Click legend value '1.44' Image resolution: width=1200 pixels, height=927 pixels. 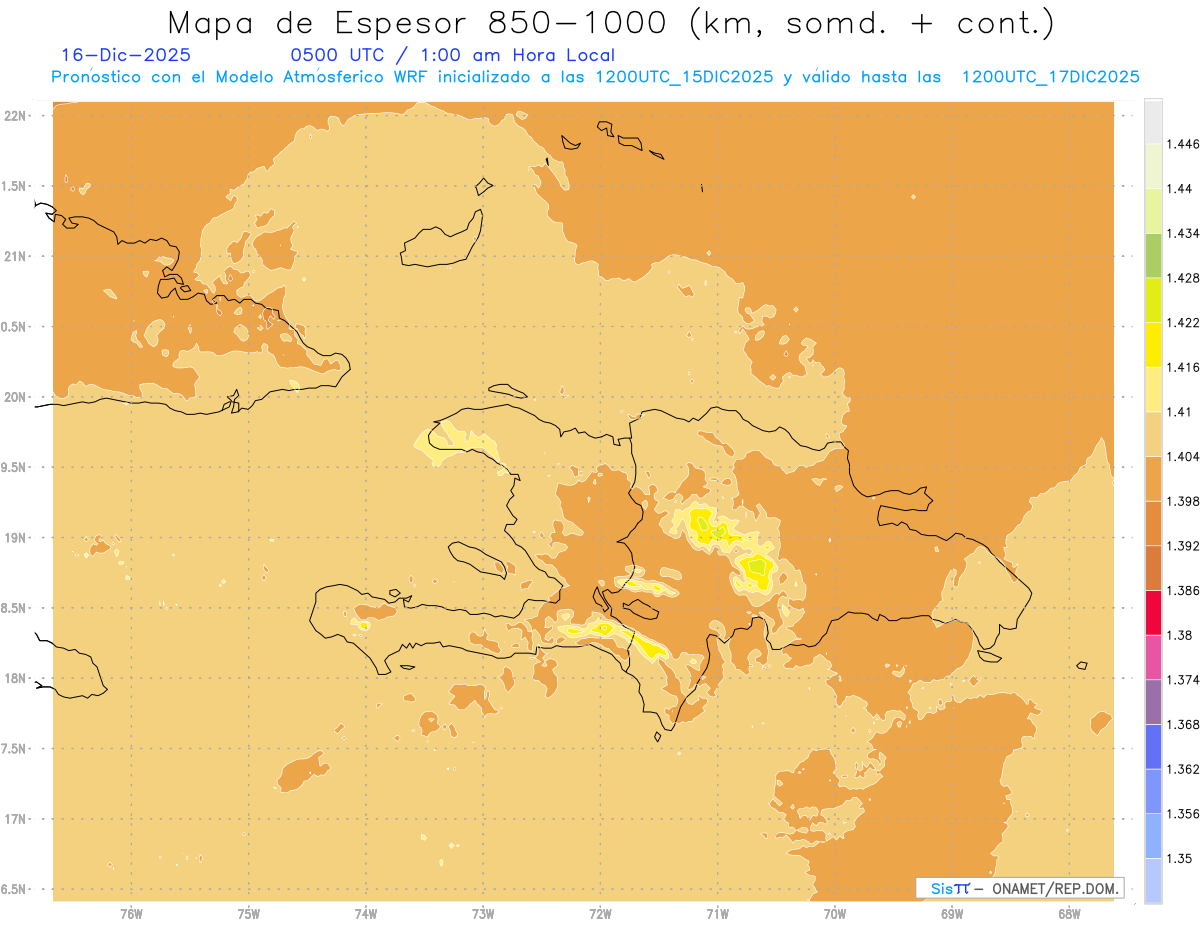pyautogui.click(x=1179, y=189)
